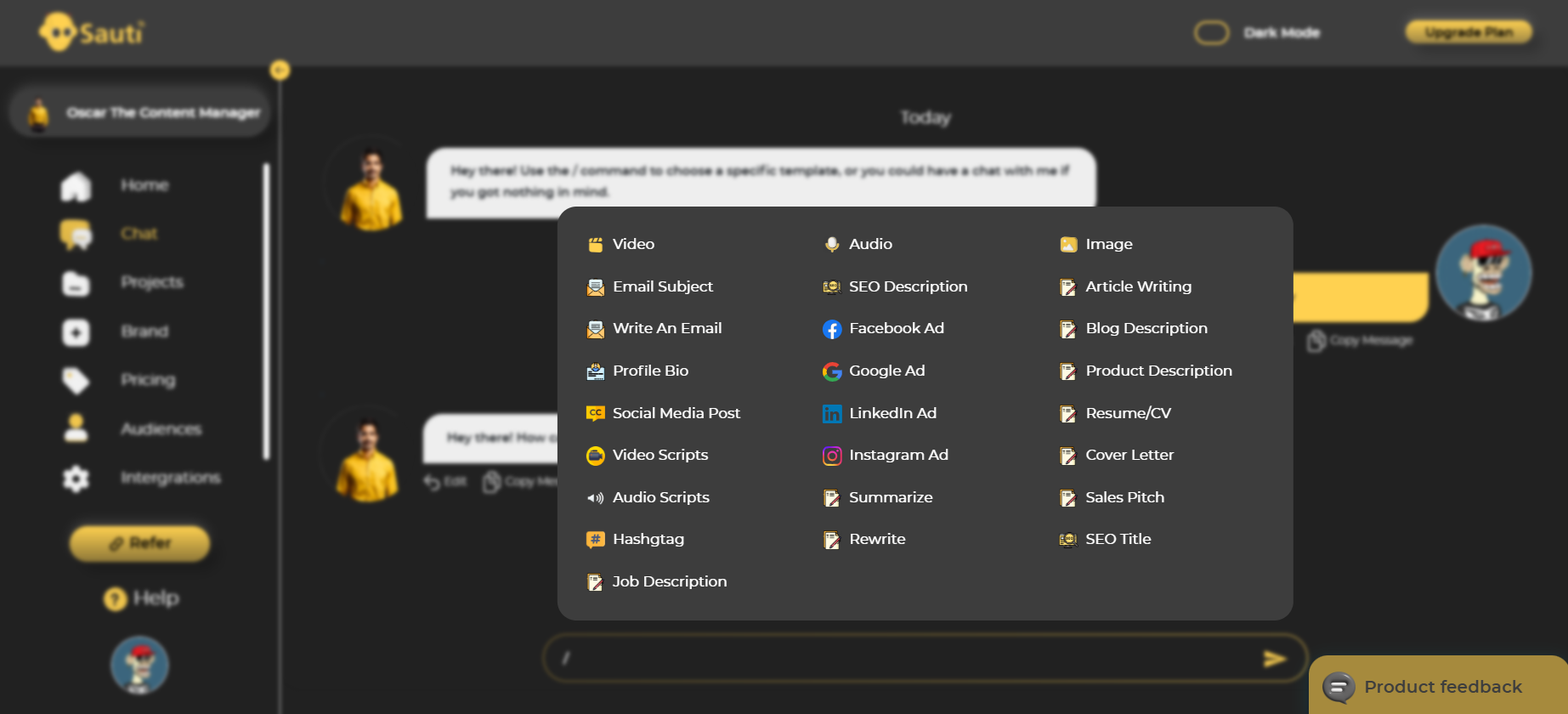Image resolution: width=1568 pixels, height=714 pixels.
Task: Click the Audio microphone icon
Action: click(832, 245)
